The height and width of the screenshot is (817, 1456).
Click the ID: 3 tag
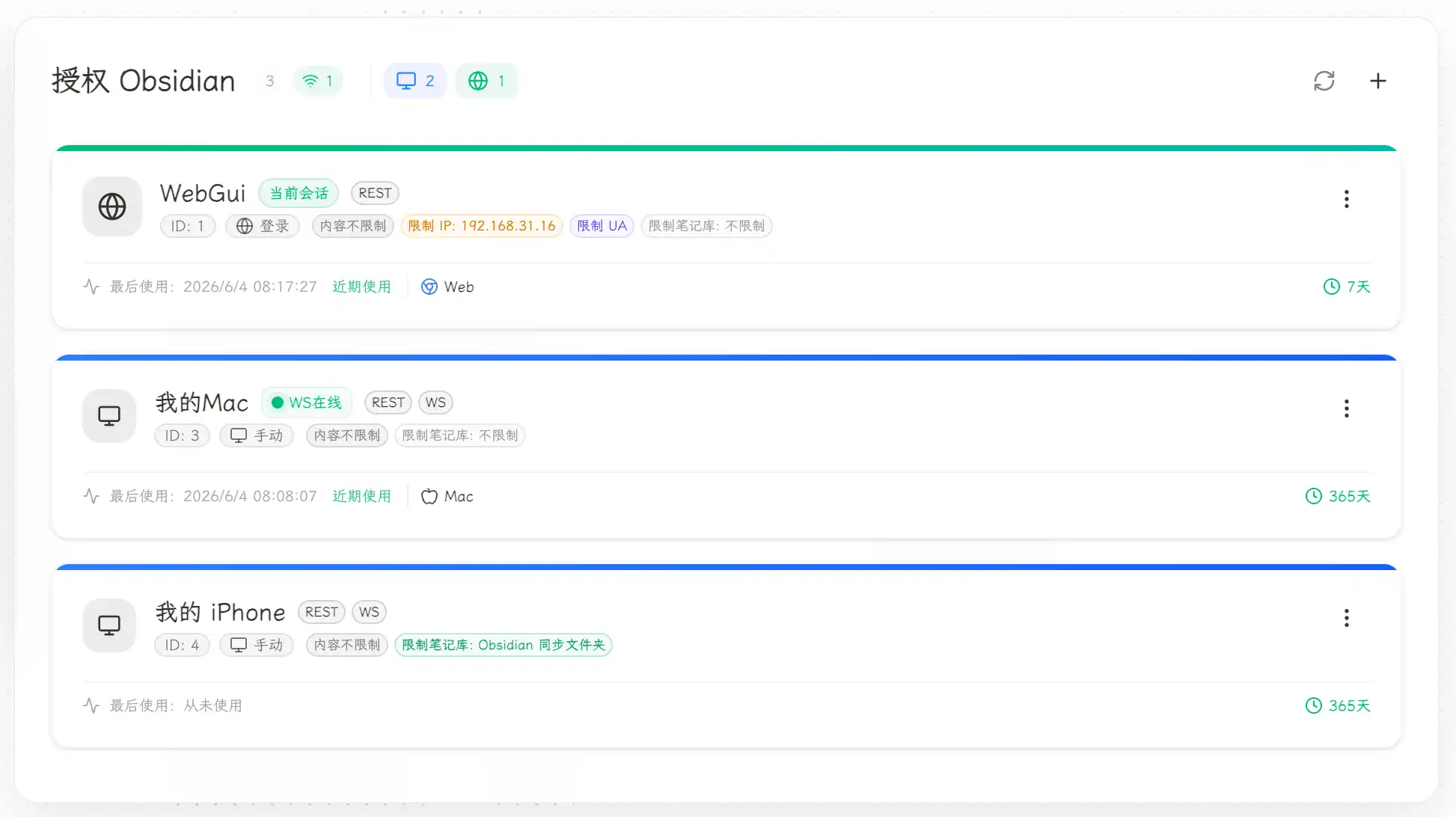pyautogui.click(x=182, y=435)
